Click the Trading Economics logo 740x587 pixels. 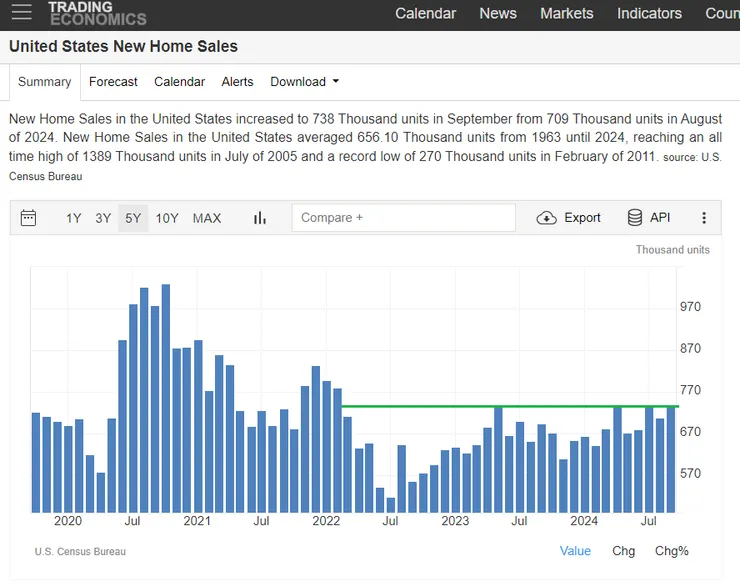[96, 13]
